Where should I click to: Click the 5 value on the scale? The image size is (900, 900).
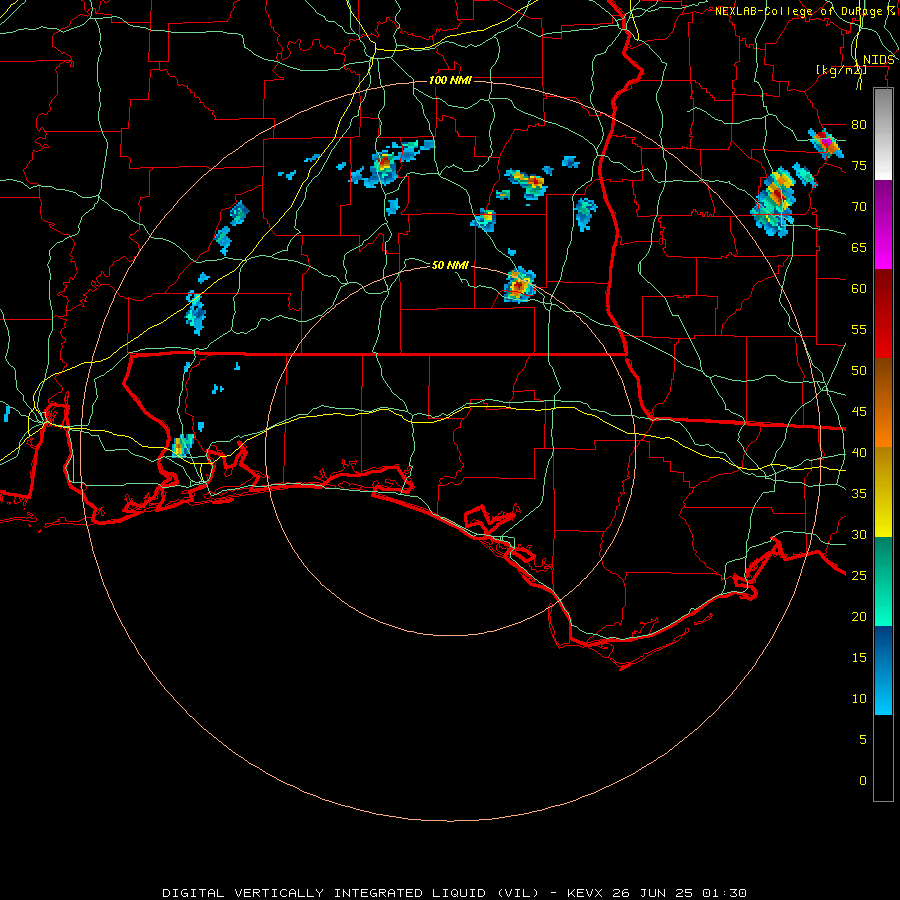coord(863,740)
